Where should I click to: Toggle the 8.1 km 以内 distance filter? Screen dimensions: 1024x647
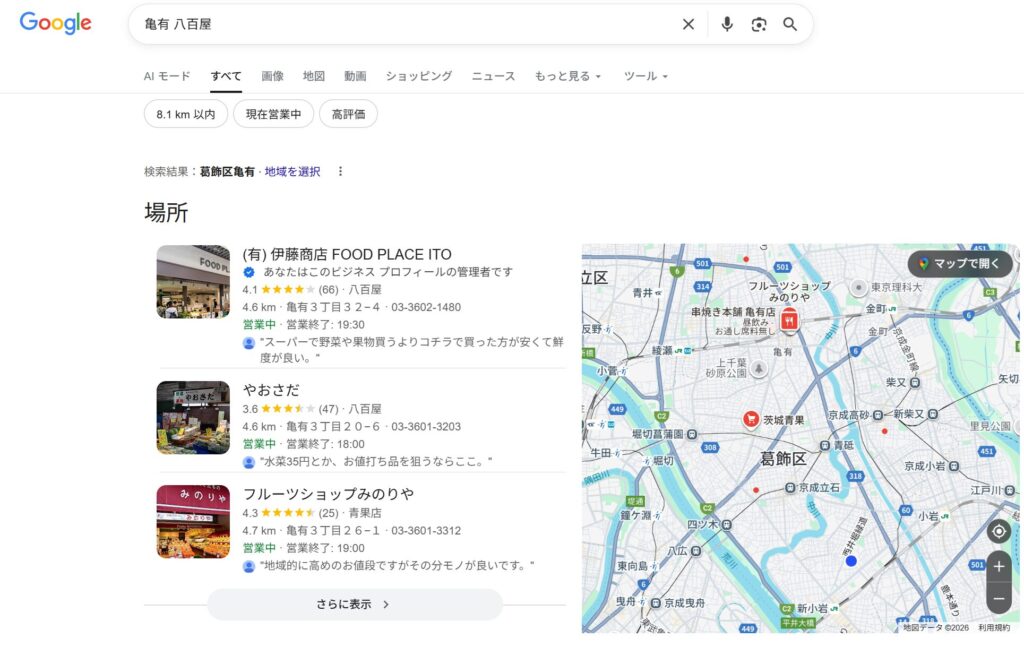click(185, 114)
